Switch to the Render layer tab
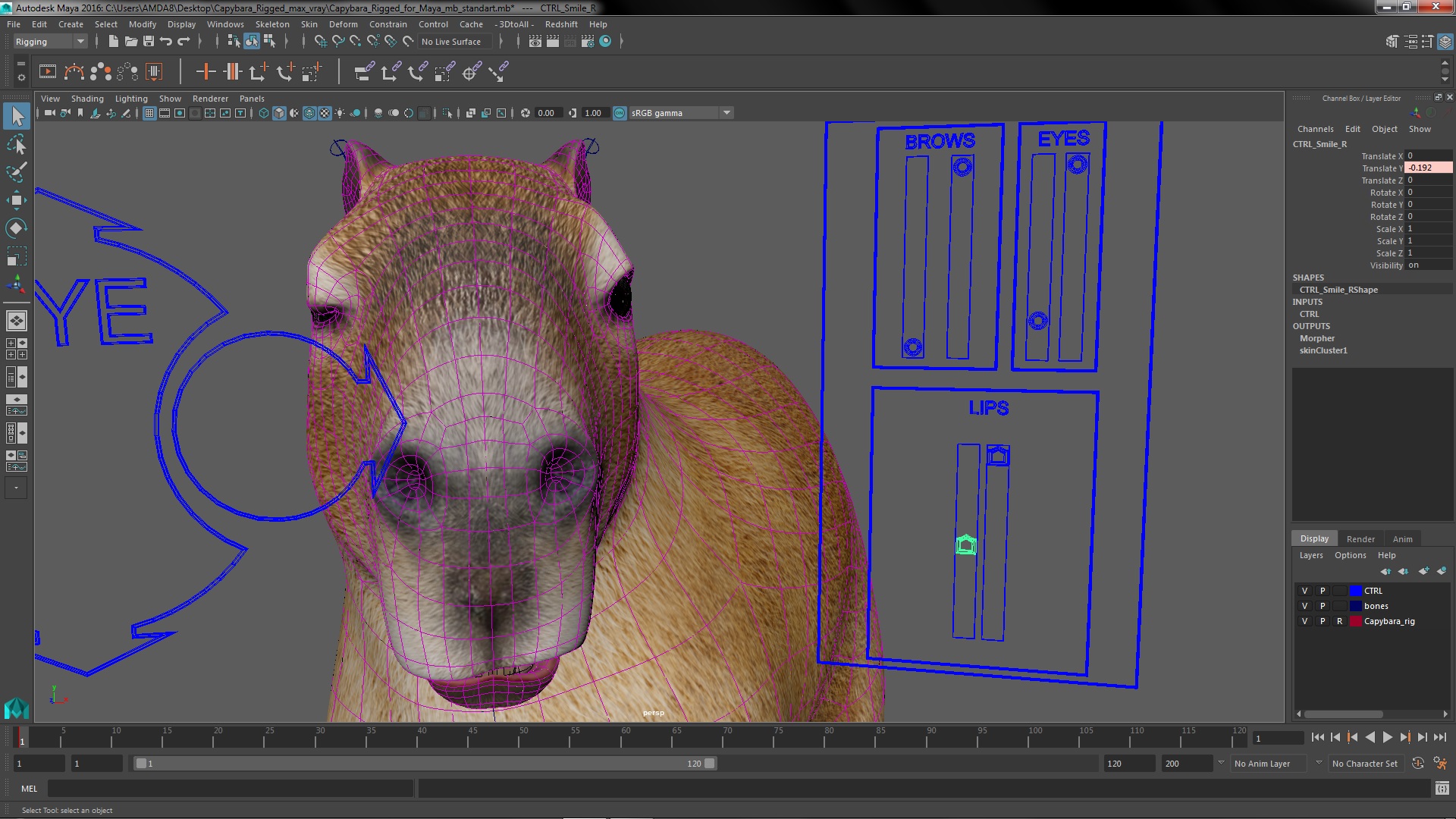Viewport: 1456px width, 819px height. (1360, 539)
